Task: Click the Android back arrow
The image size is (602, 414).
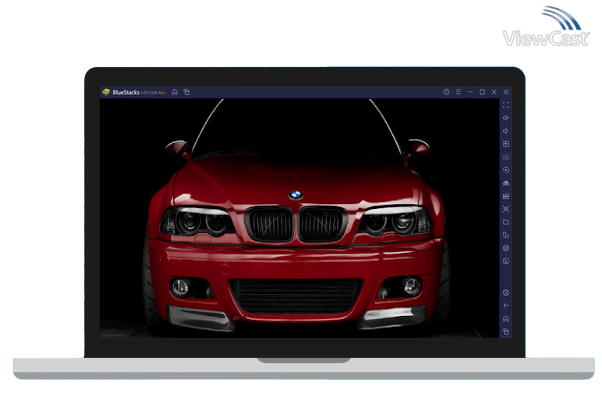Action: pyautogui.click(x=506, y=306)
